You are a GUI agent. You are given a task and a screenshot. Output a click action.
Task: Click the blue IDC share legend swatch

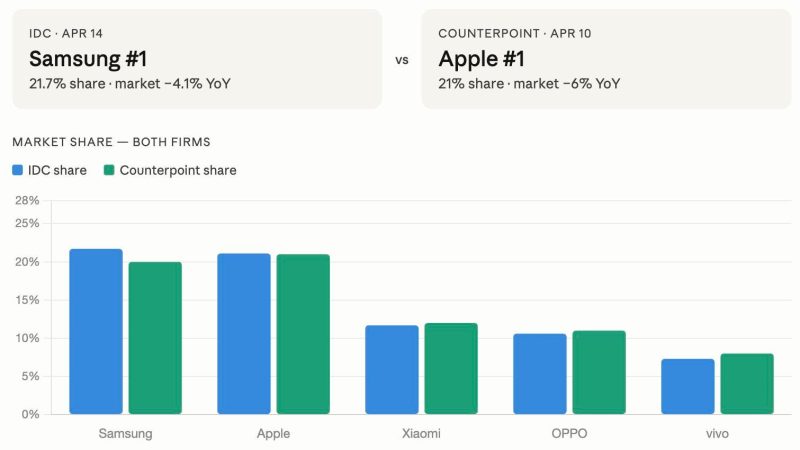18,170
